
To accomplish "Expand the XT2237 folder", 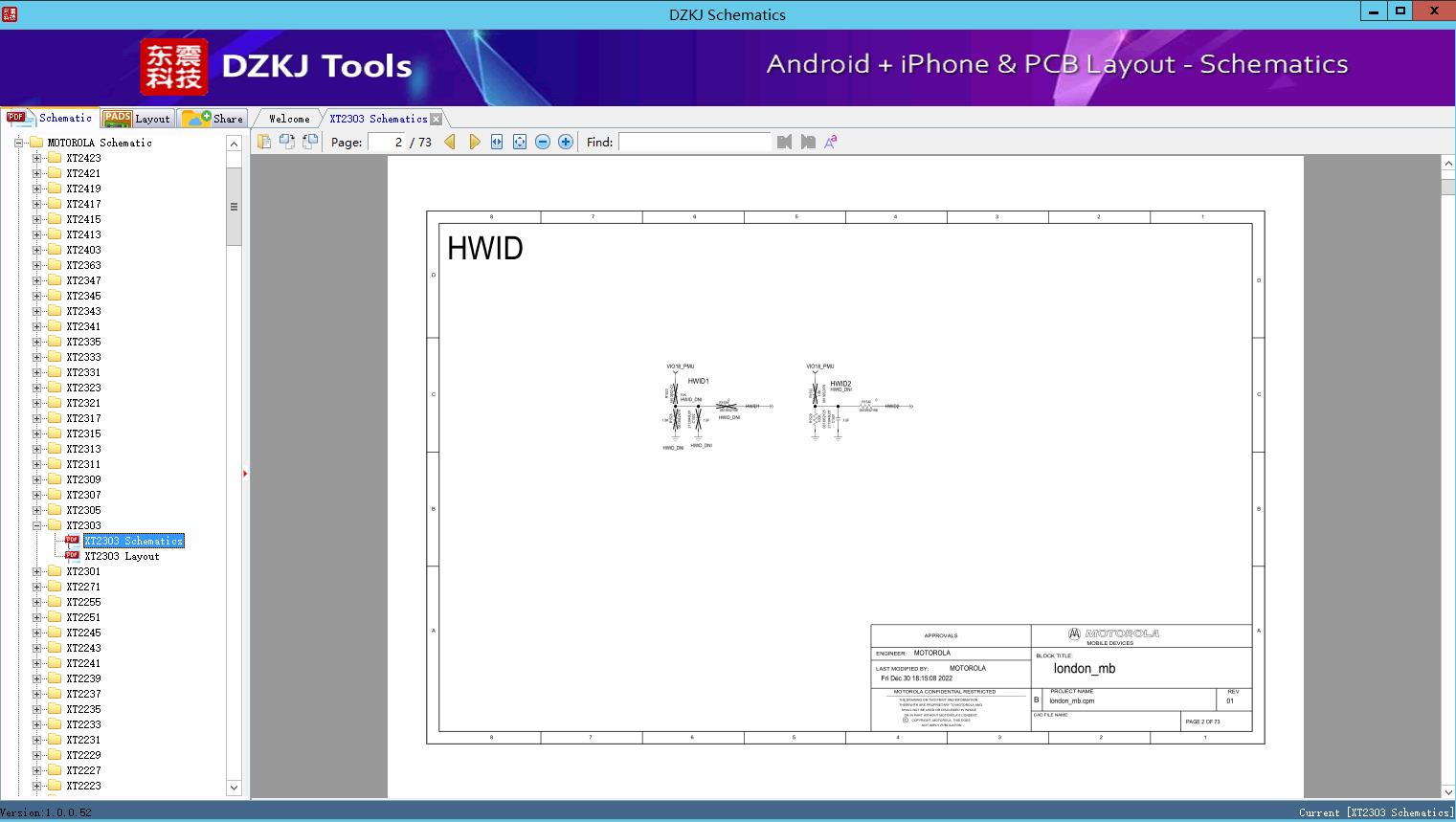I will click(36, 694).
